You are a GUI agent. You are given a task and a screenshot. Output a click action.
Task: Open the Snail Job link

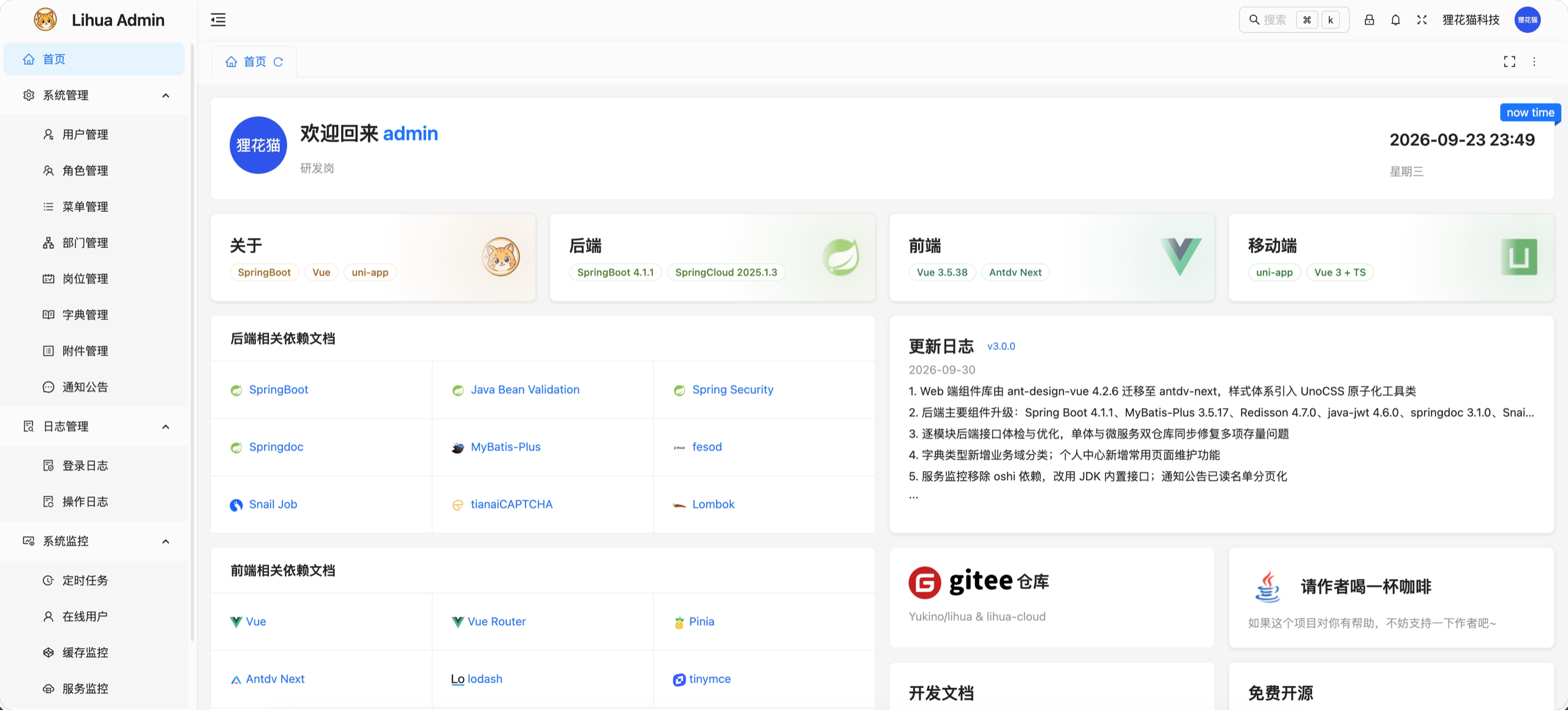pyautogui.click(x=273, y=504)
